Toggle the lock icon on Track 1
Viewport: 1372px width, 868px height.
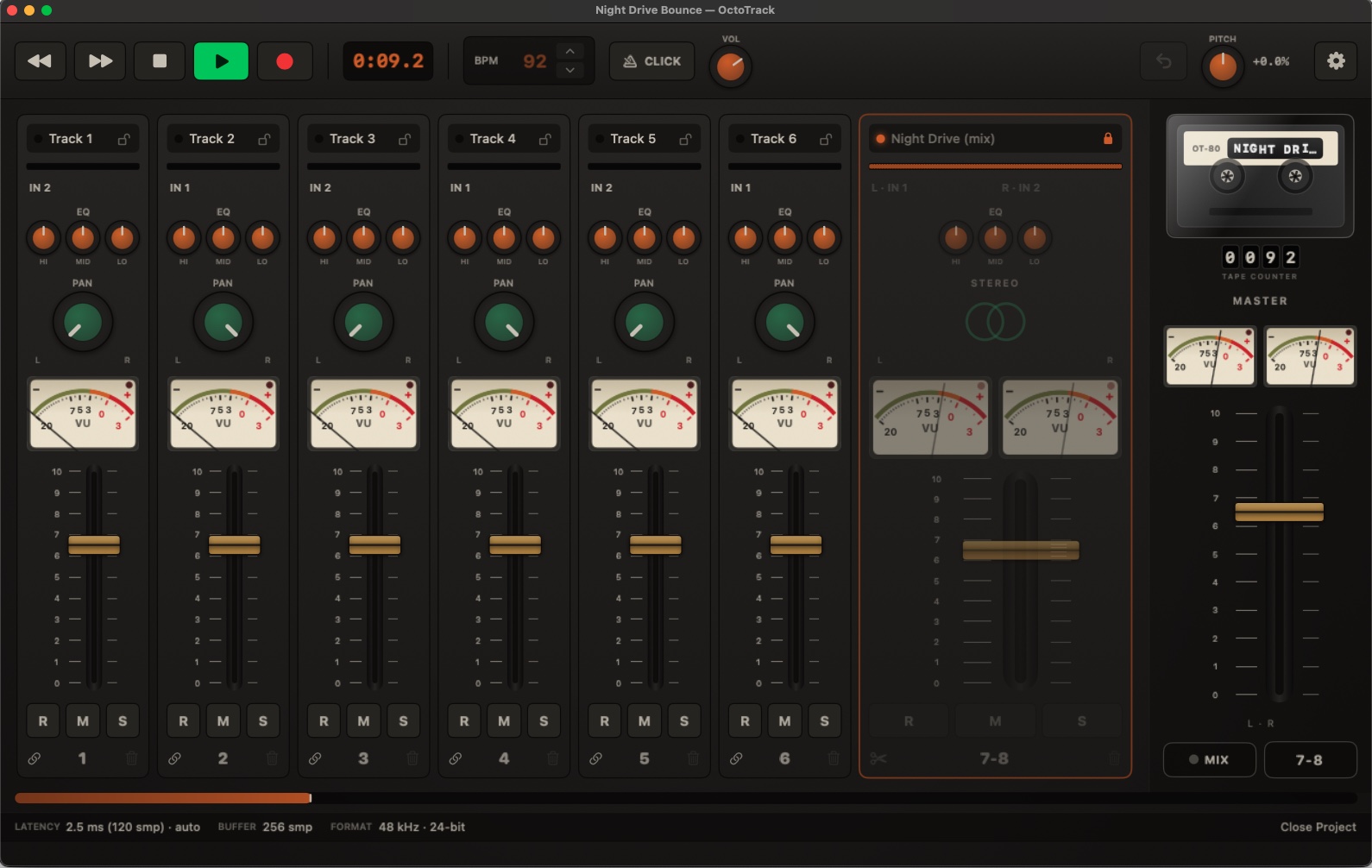pos(123,139)
